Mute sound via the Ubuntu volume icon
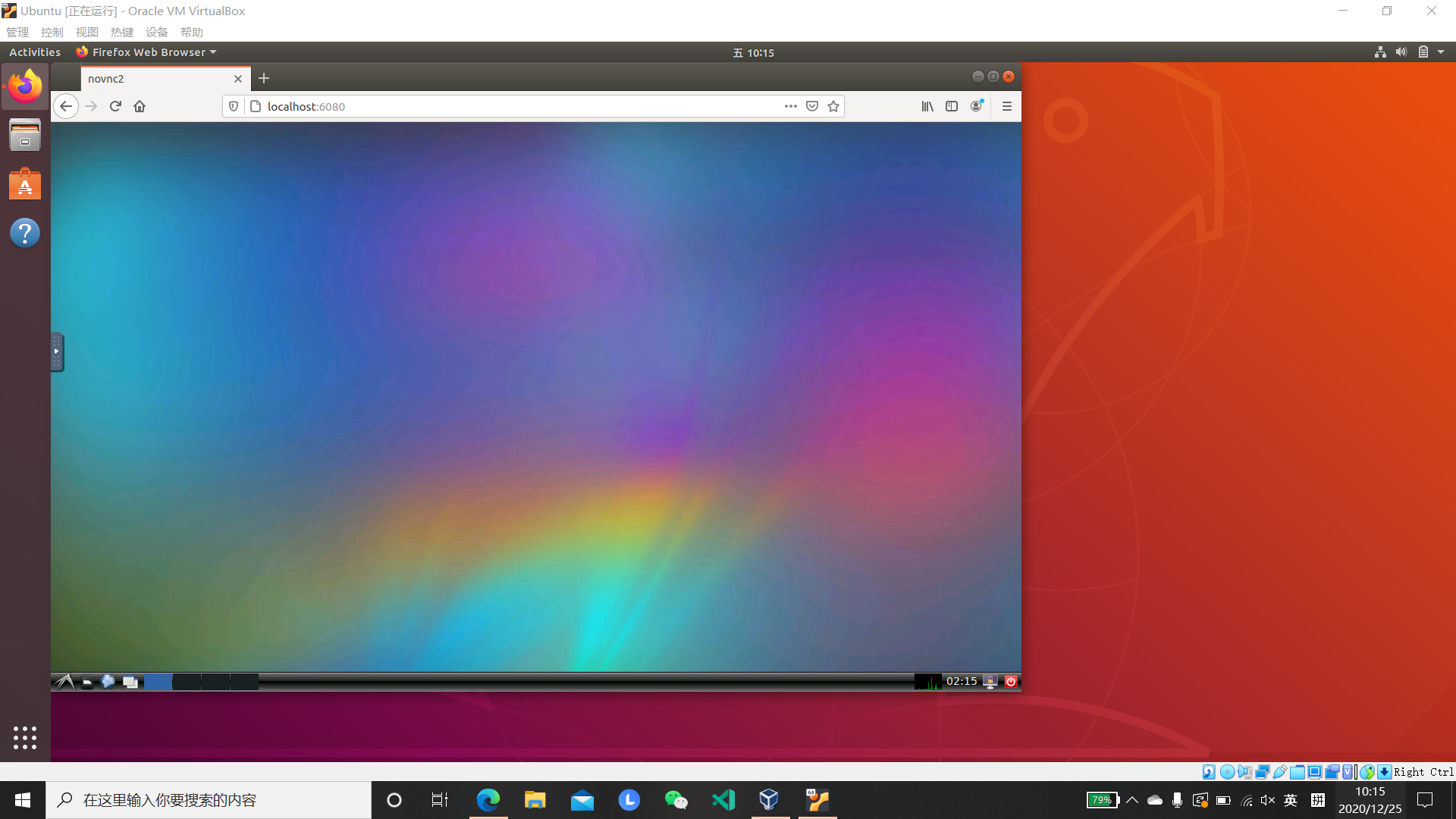Image resolution: width=1456 pixels, height=819 pixels. click(1401, 52)
